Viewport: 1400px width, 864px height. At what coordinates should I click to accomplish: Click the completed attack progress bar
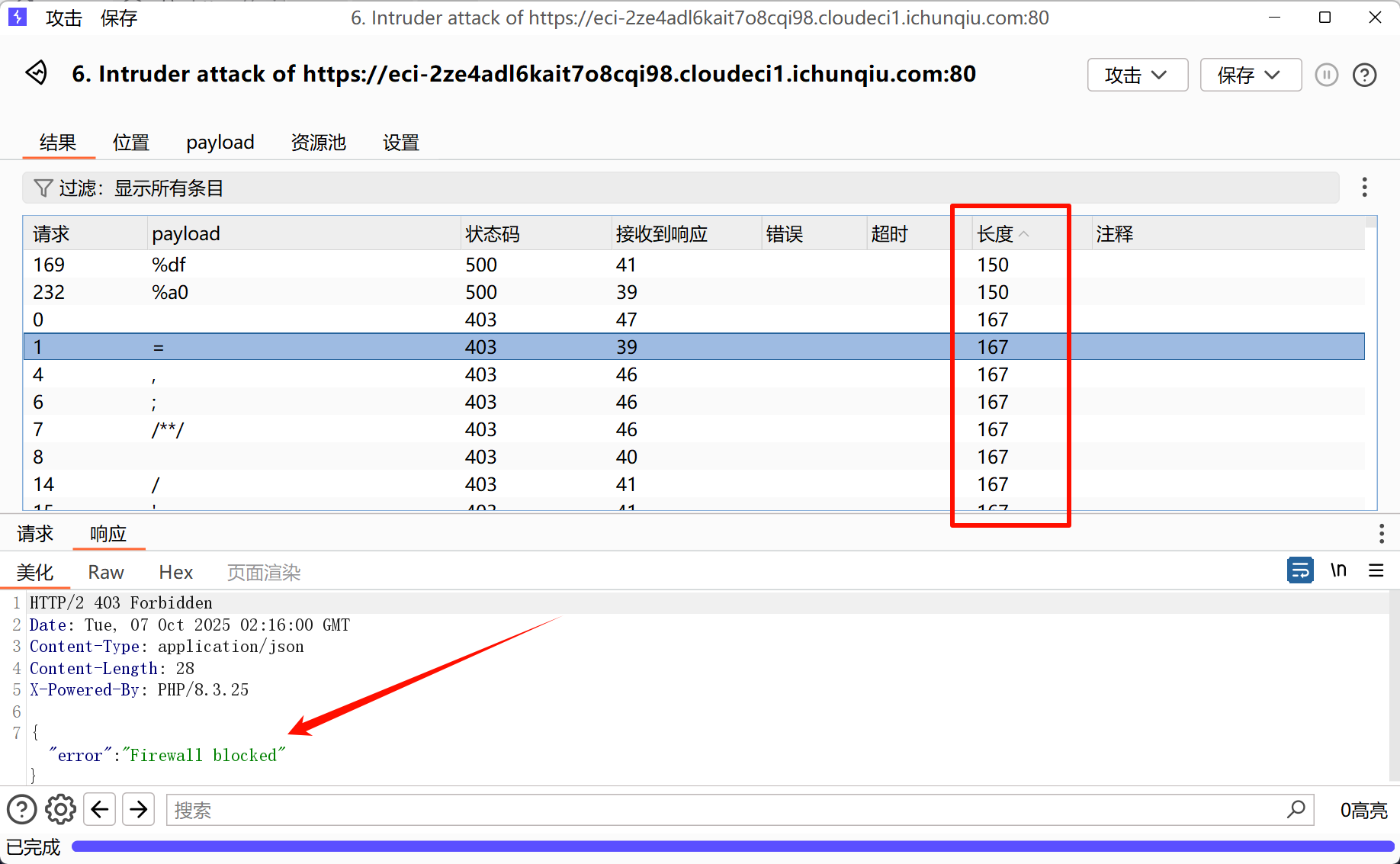click(x=732, y=846)
